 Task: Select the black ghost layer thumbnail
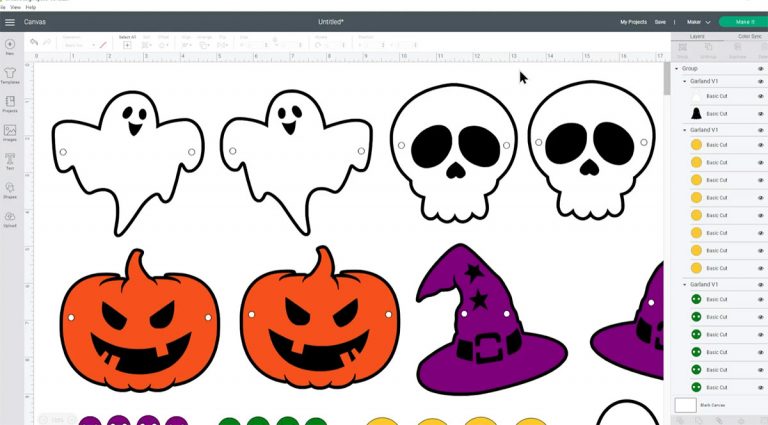coord(696,114)
